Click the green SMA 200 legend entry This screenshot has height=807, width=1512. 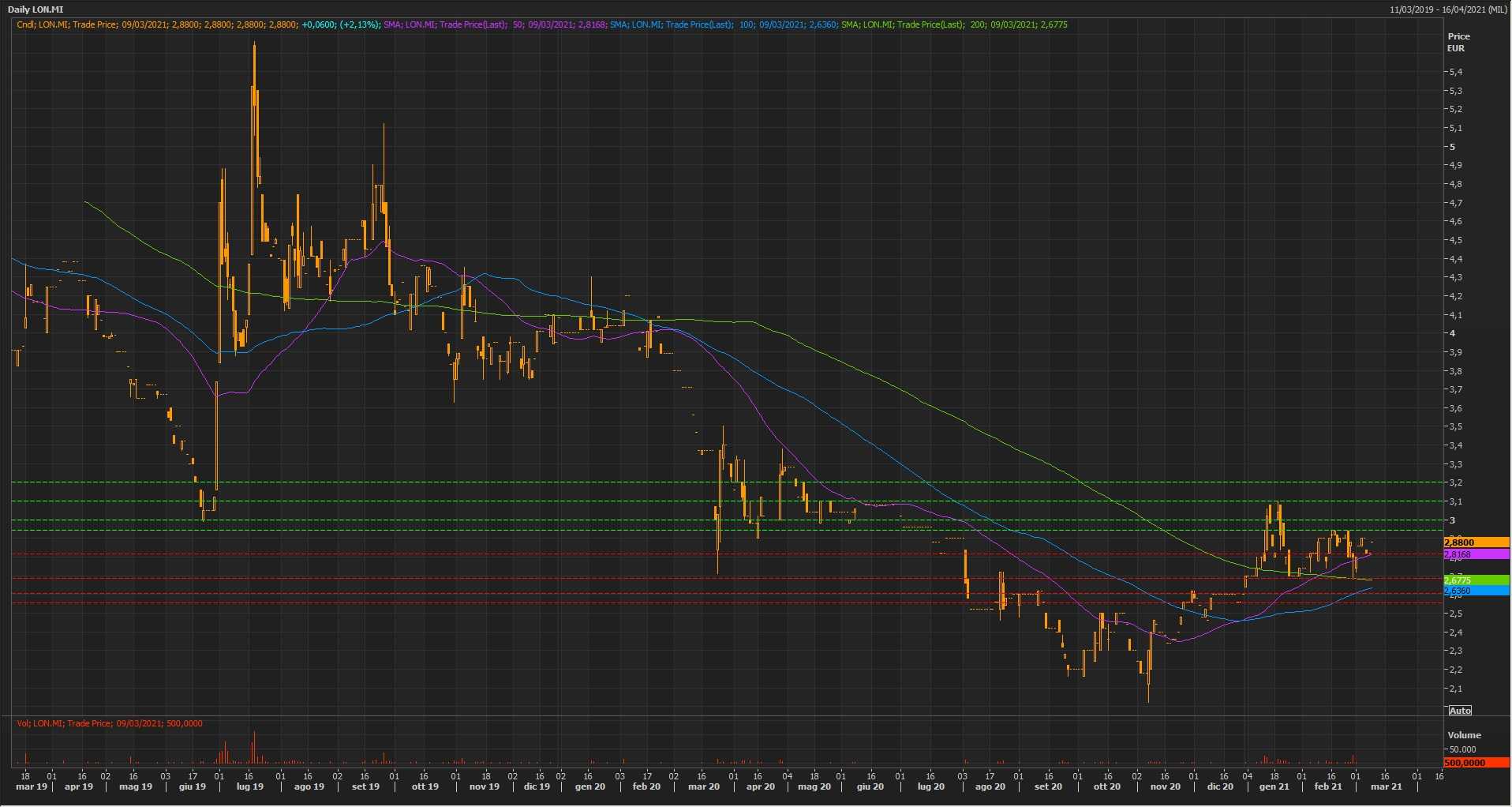pyautogui.click(x=953, y=24)
